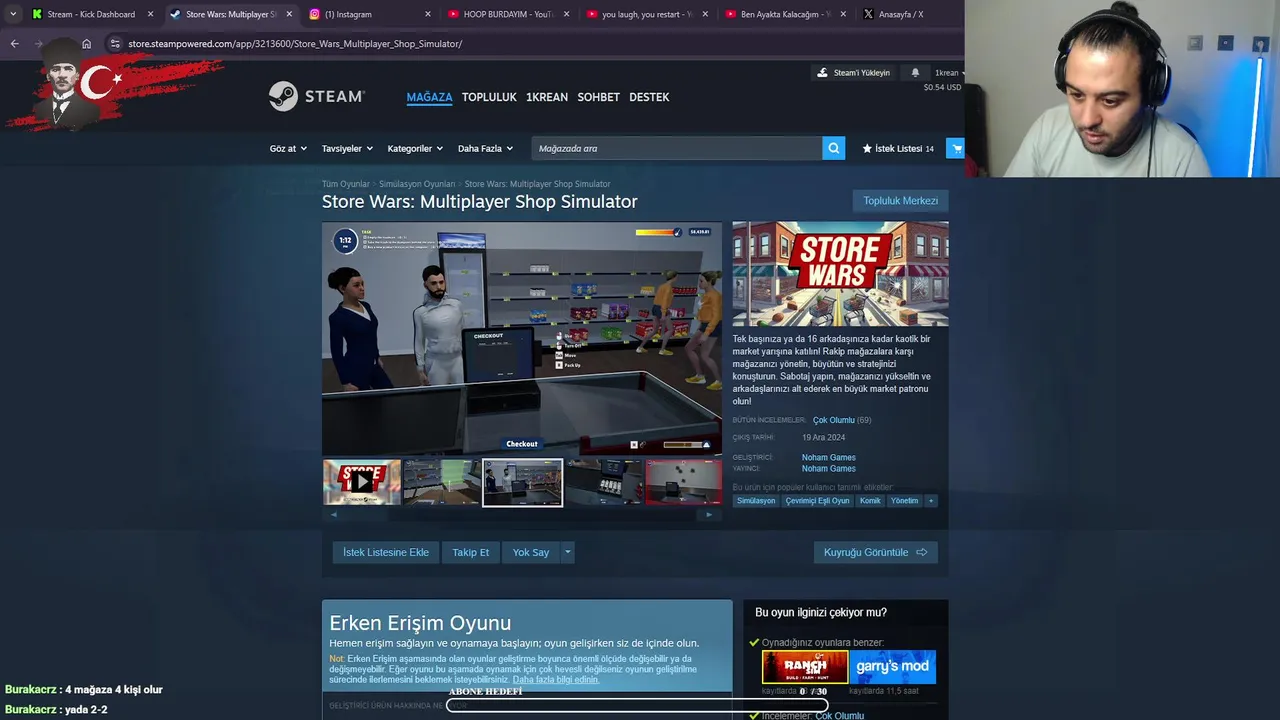Click Yok Say button

531,552
